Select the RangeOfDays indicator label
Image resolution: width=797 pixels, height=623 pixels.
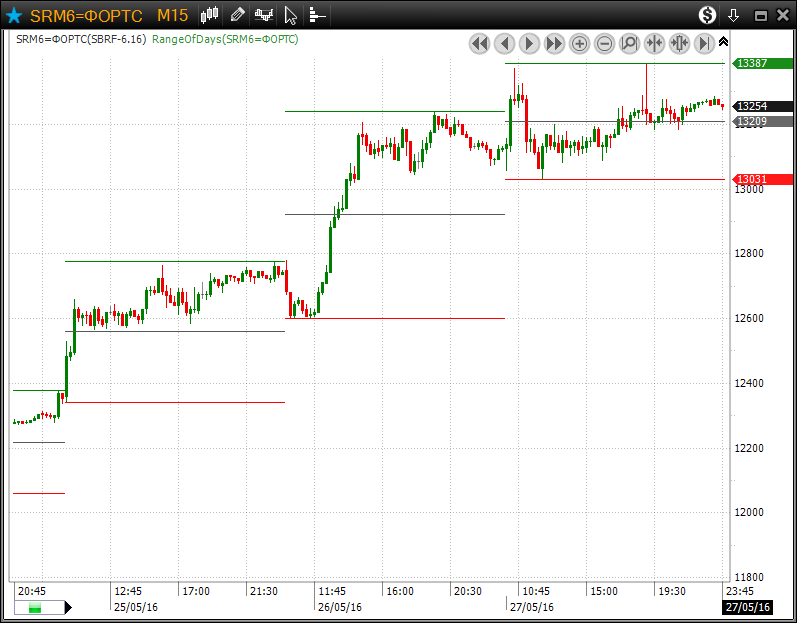tap(225, 39)
